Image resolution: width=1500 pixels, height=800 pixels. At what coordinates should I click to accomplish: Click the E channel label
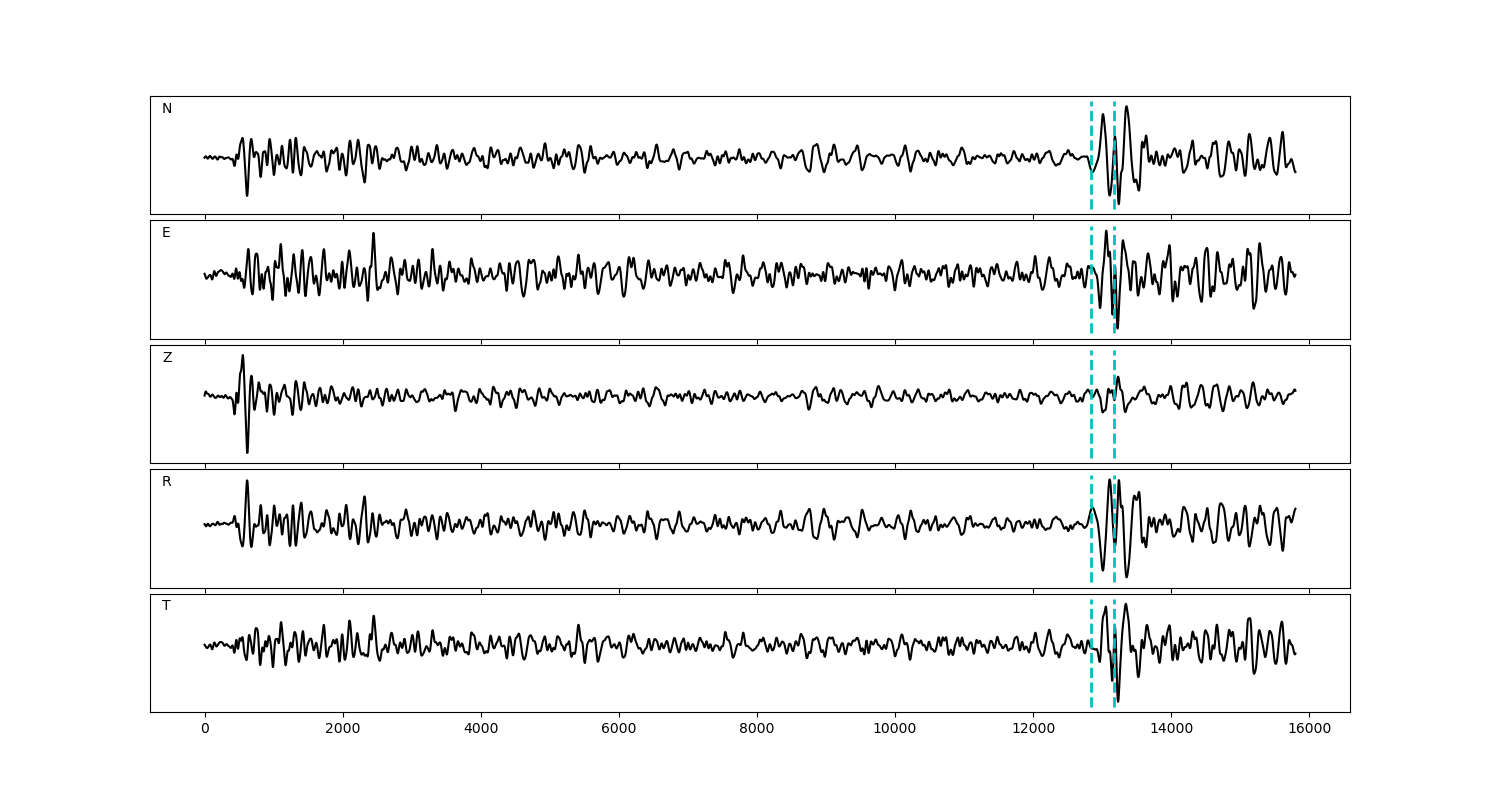pos(166,233)
